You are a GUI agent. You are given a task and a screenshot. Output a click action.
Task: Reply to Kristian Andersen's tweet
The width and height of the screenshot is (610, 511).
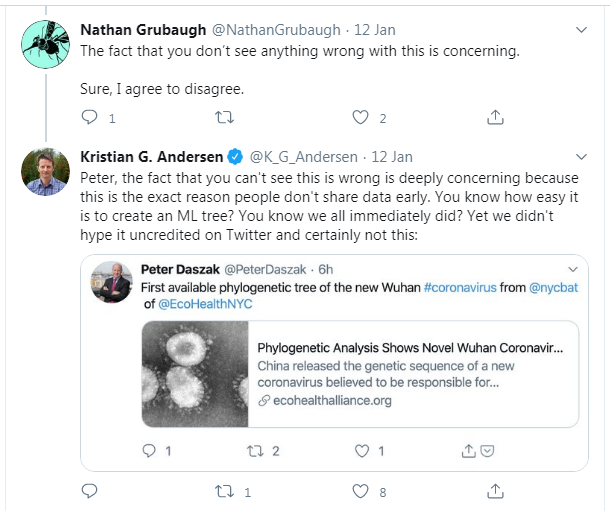pos(90,491)
